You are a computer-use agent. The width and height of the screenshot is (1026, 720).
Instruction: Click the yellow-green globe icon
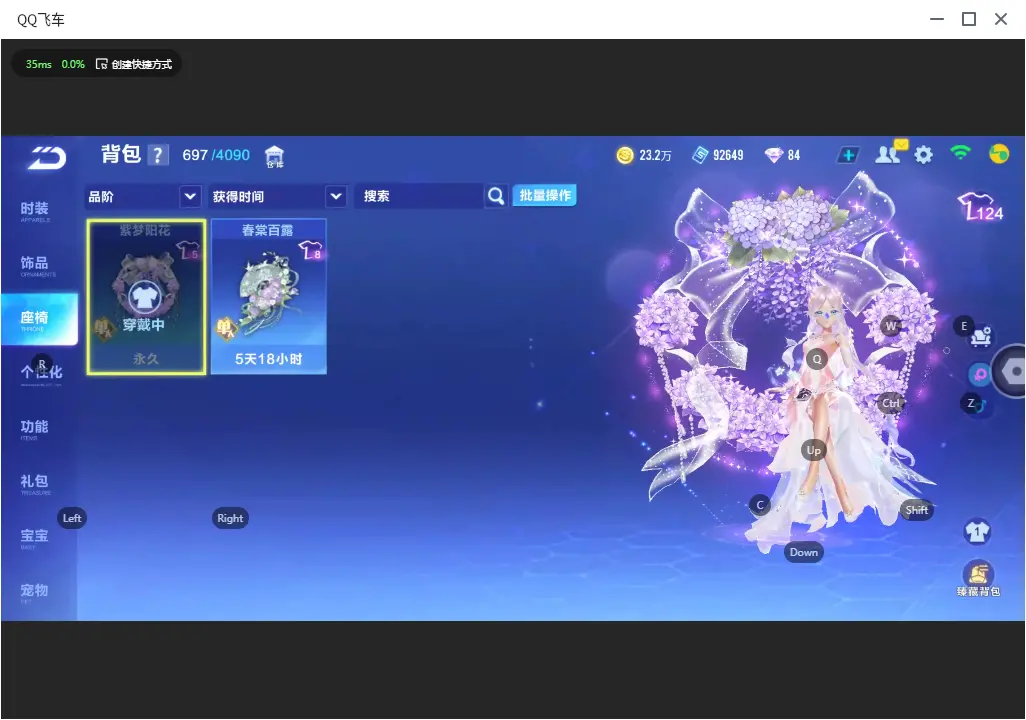[999, 154]
